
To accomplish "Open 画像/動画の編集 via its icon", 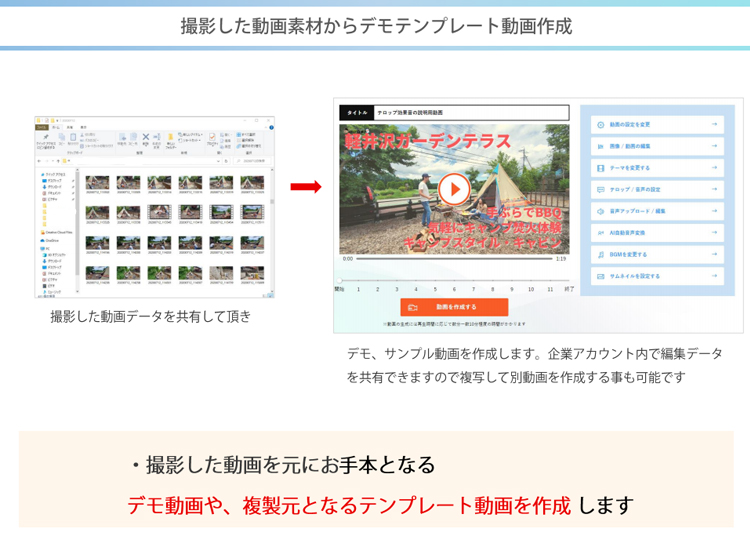I will click(600, 146).
